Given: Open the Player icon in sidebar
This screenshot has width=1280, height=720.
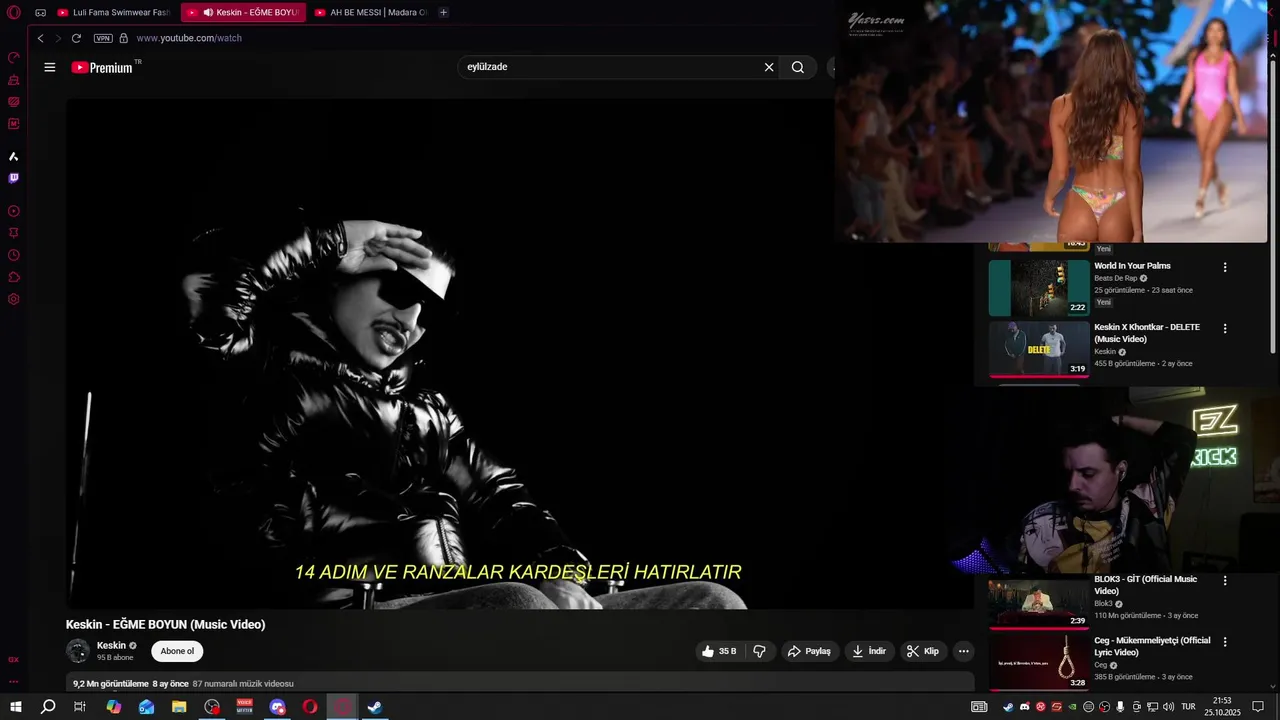Looking at the screenshot, I should [13, 211].
